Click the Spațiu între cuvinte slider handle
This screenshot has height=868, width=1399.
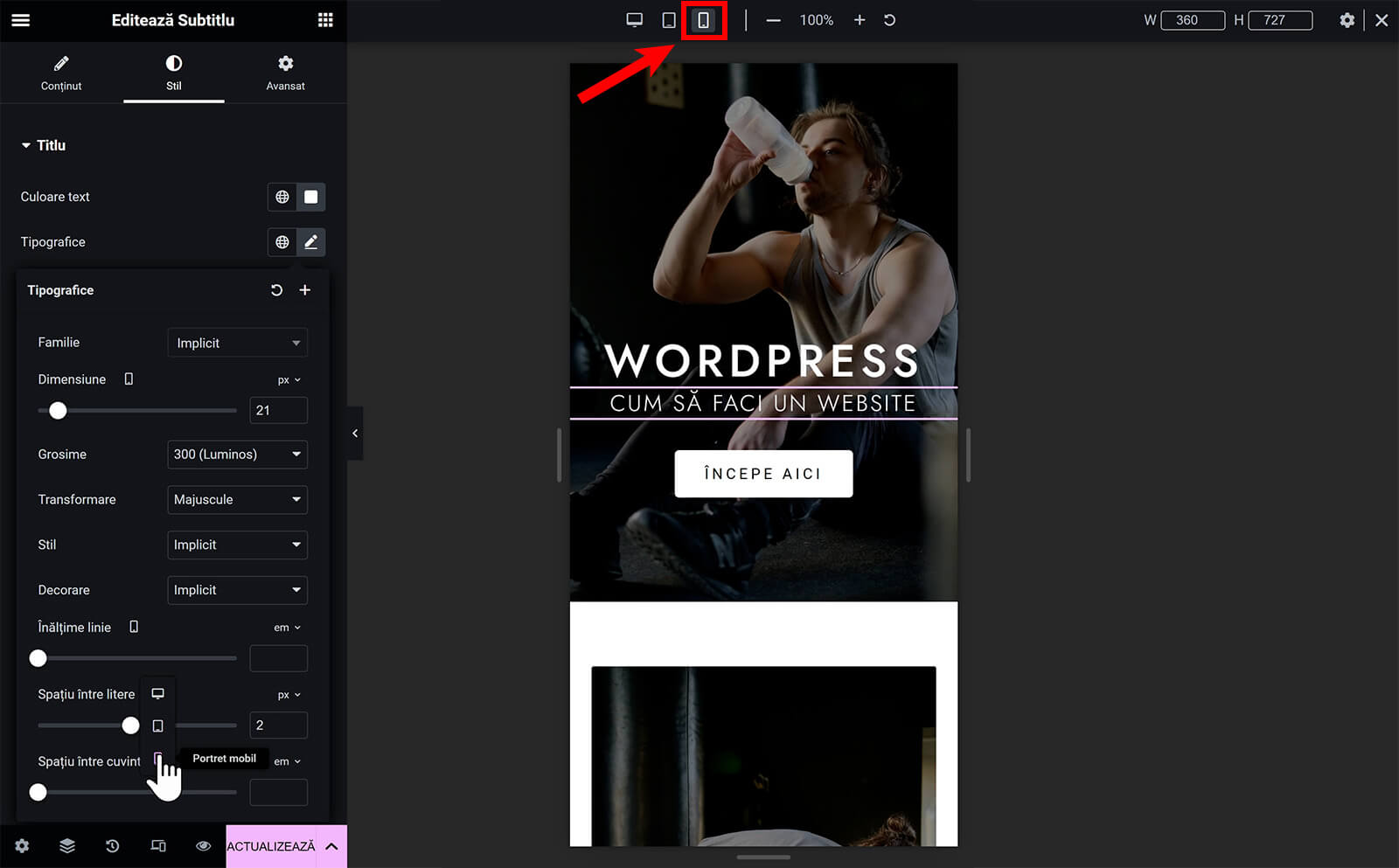(x=38, y=792)
